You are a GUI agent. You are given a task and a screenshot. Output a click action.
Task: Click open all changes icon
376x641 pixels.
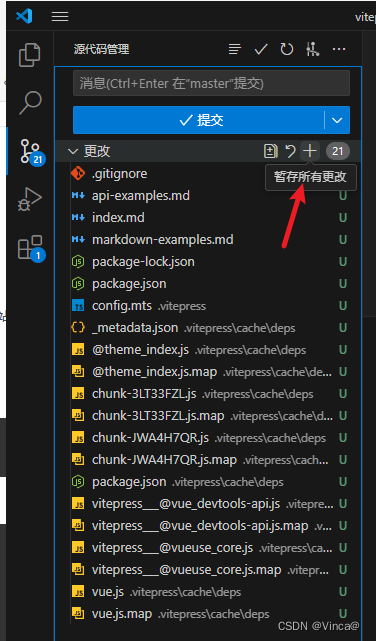(x=270, y=151)
